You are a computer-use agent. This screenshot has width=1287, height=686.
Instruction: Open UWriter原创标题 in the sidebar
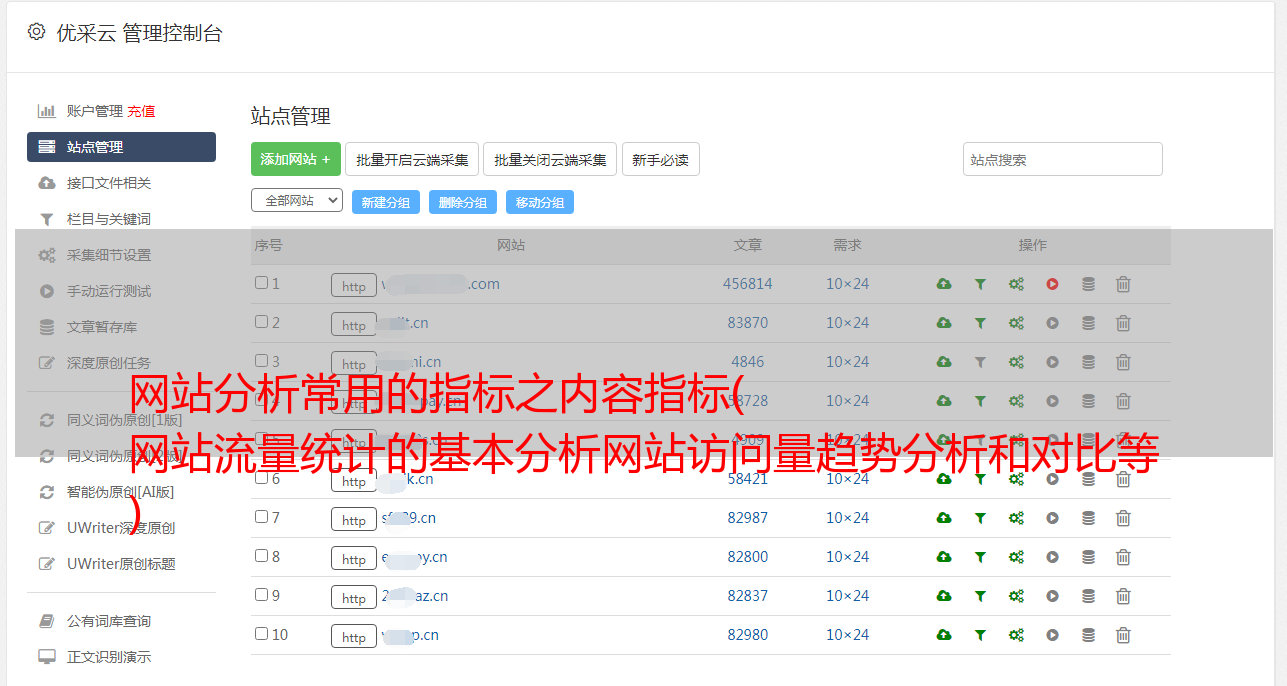pyautogui.click(x=121, y=564)
